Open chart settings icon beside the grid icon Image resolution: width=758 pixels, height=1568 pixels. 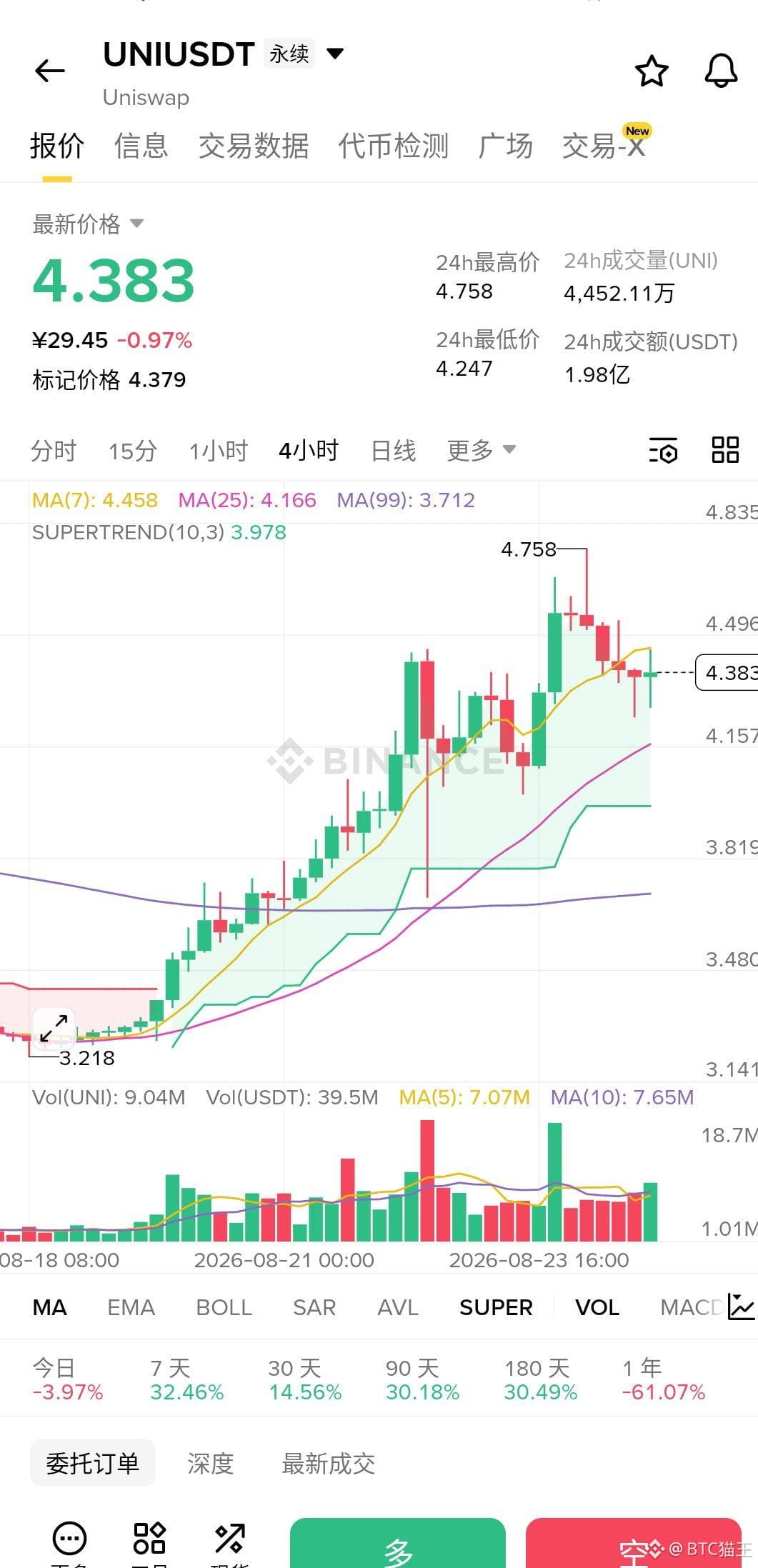pos(663,451)
